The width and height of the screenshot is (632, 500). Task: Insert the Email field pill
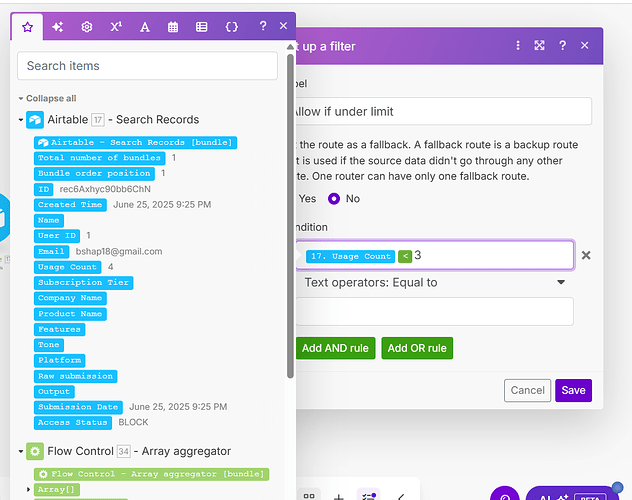click(52, 251)
